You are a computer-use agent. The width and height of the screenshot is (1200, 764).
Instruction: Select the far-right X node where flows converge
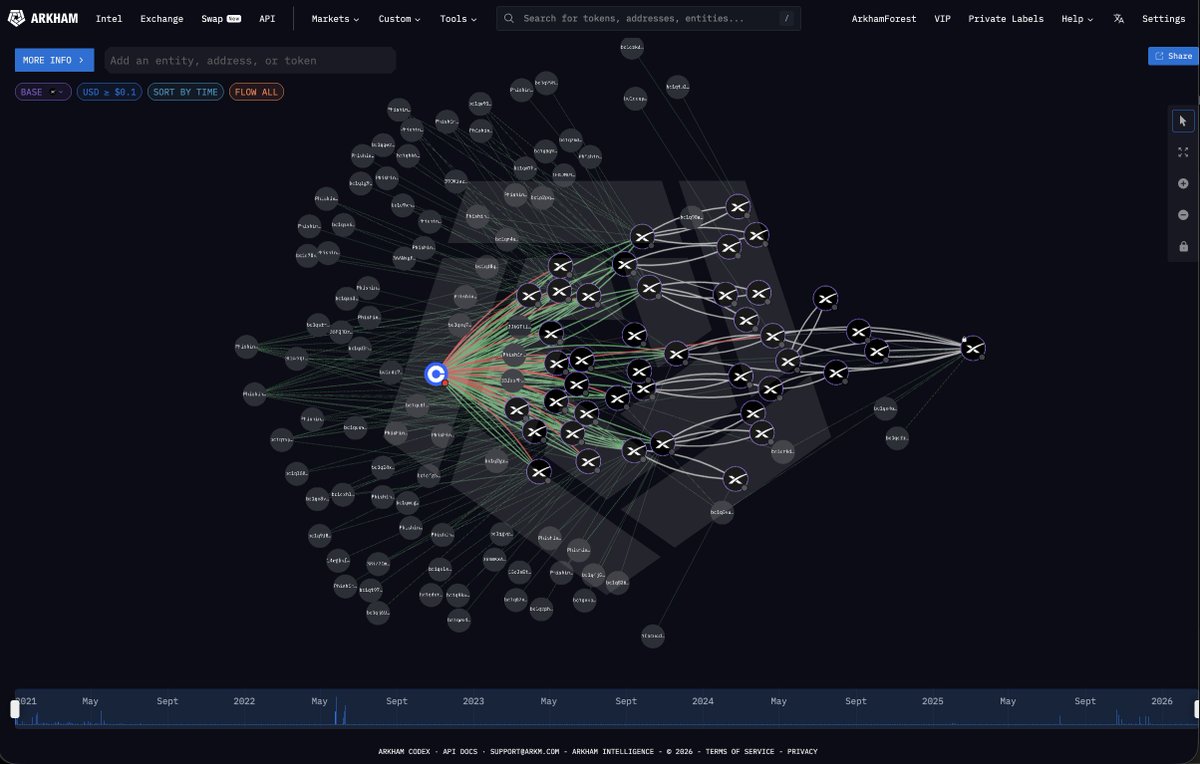click(x=973, y=348)
